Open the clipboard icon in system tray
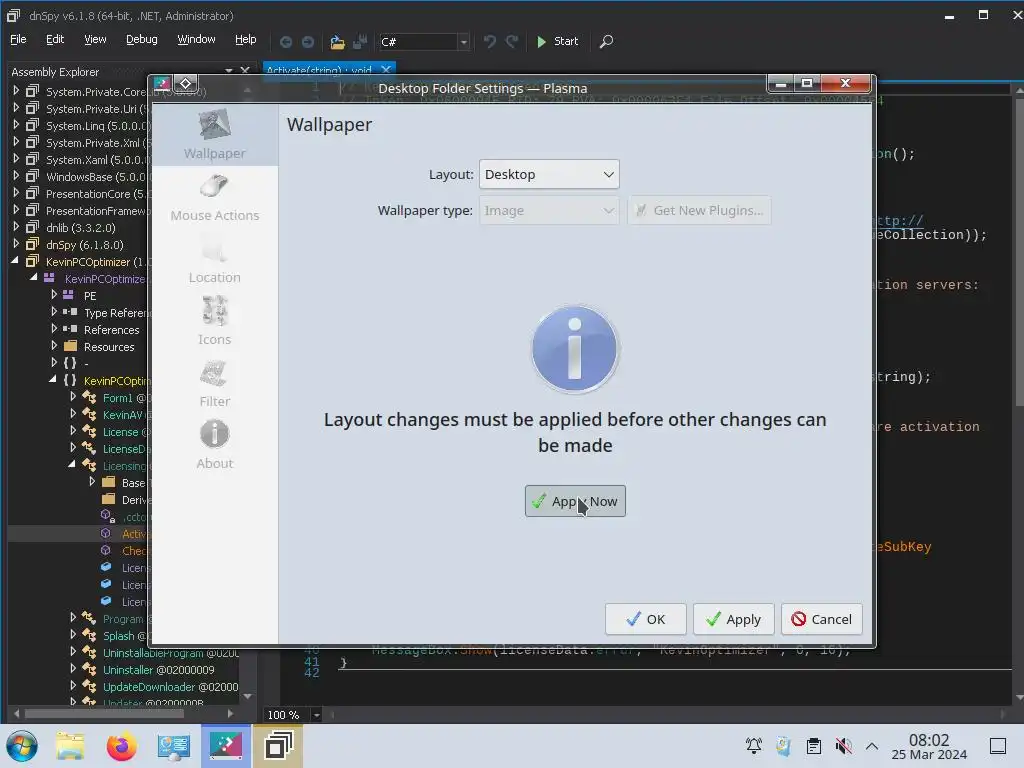Viewport: 1024px width, 768px height. click(x=814, y=746)
